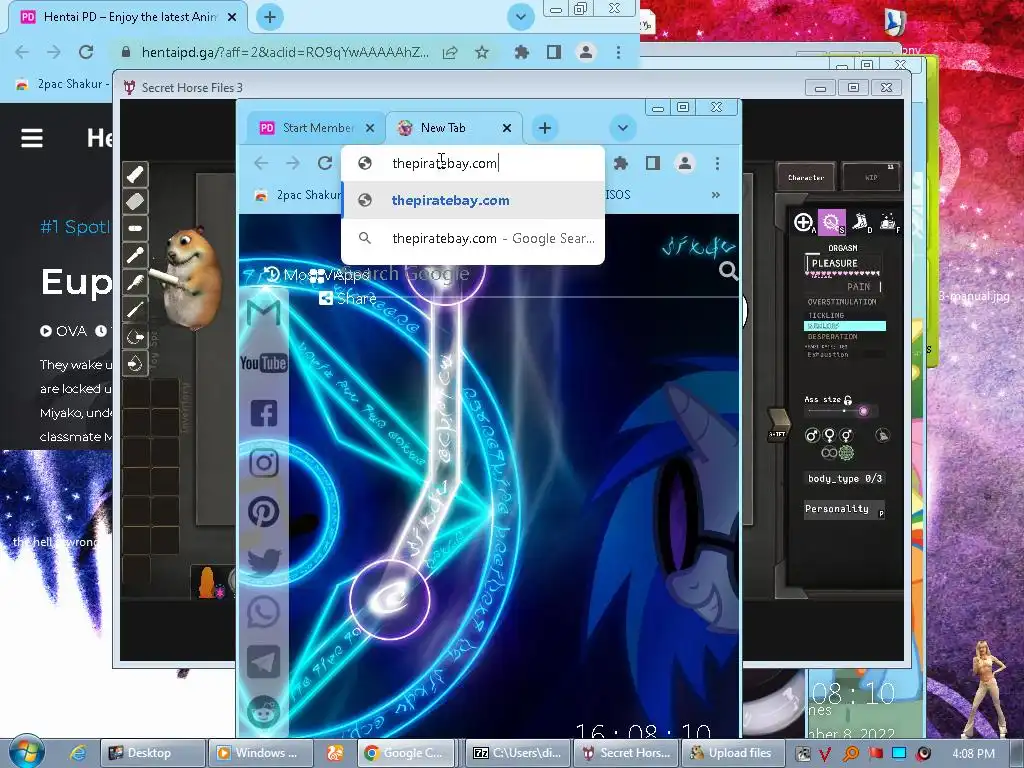This screenshot has width=1024, height=768.
Task: Open the Reddit shortcut in the sidebar
Action: coord(264,712)
